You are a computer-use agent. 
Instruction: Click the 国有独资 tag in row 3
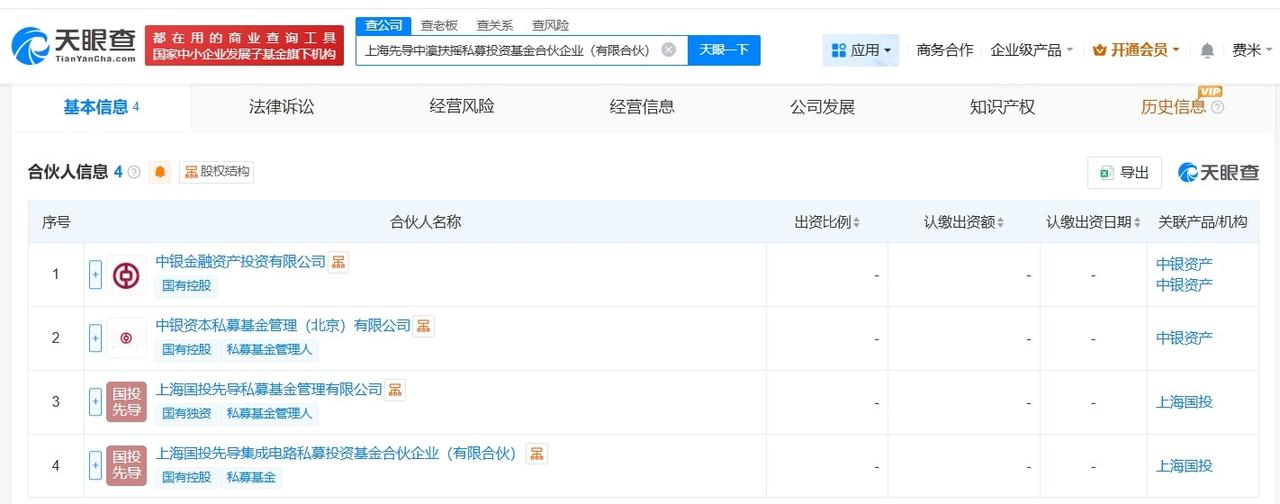pos(187,414)
